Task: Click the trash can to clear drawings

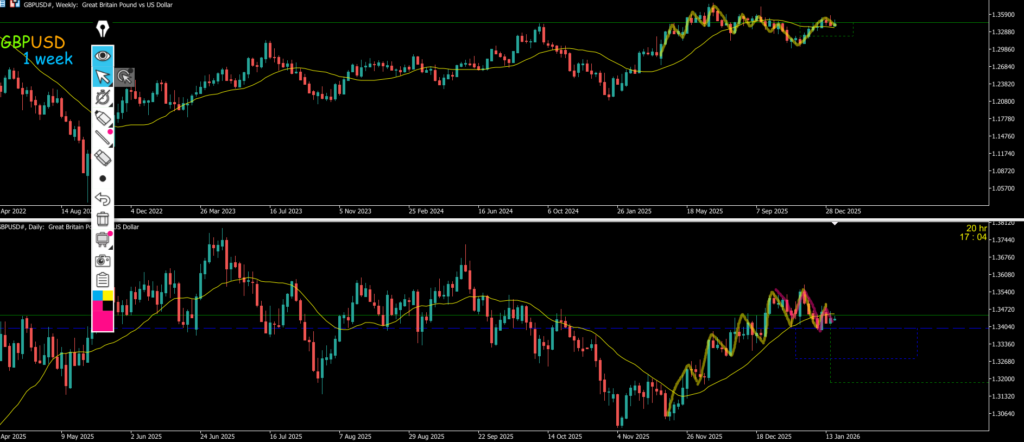Action: [102, 218]
